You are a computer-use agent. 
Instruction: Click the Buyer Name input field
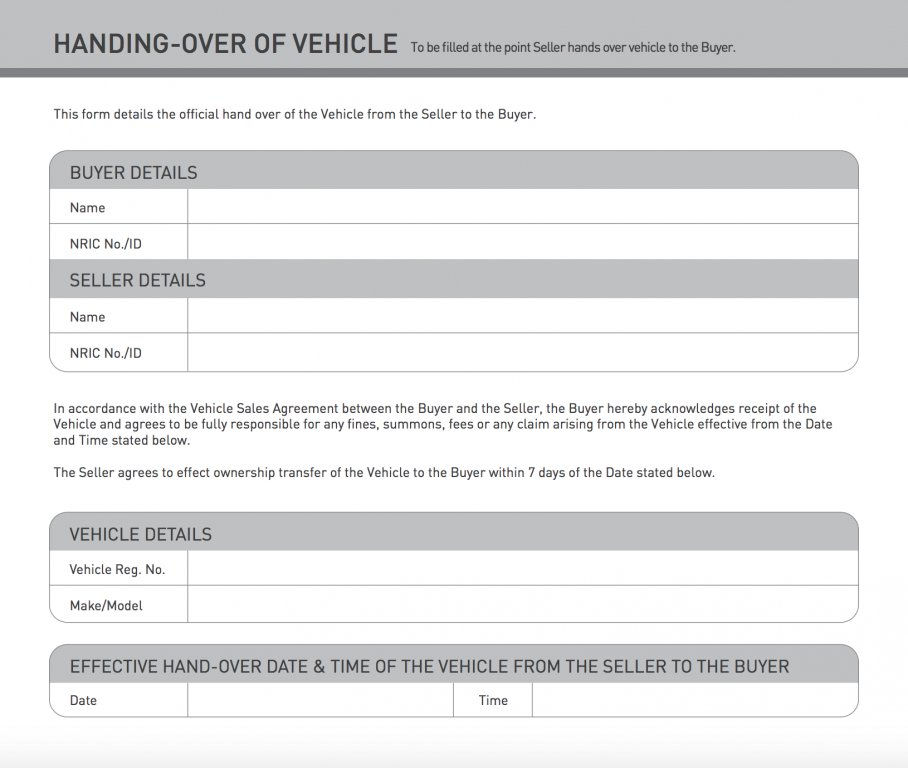coord(522,206)
